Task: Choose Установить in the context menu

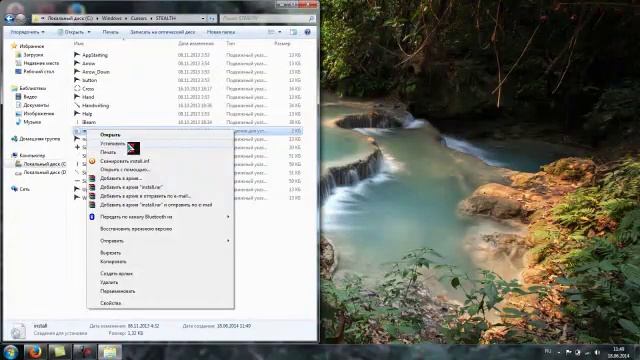Action: (113, 144)
